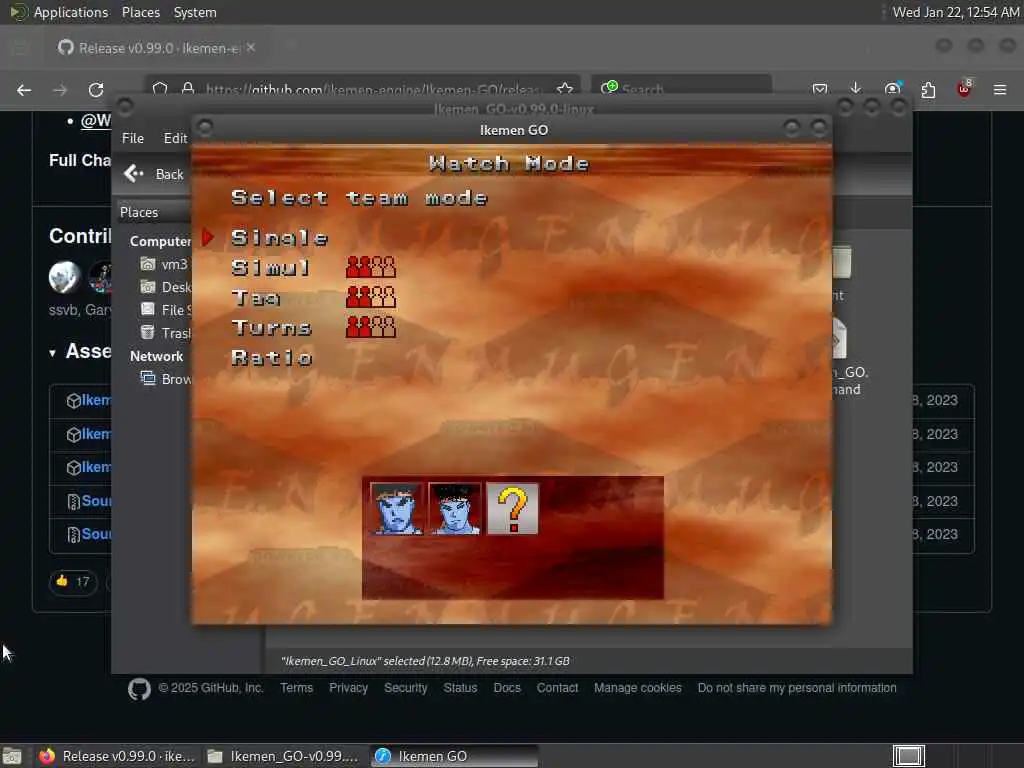Open the Security footer link
The height and width of the screenshot is (768, 1024).
pos(406,688)
